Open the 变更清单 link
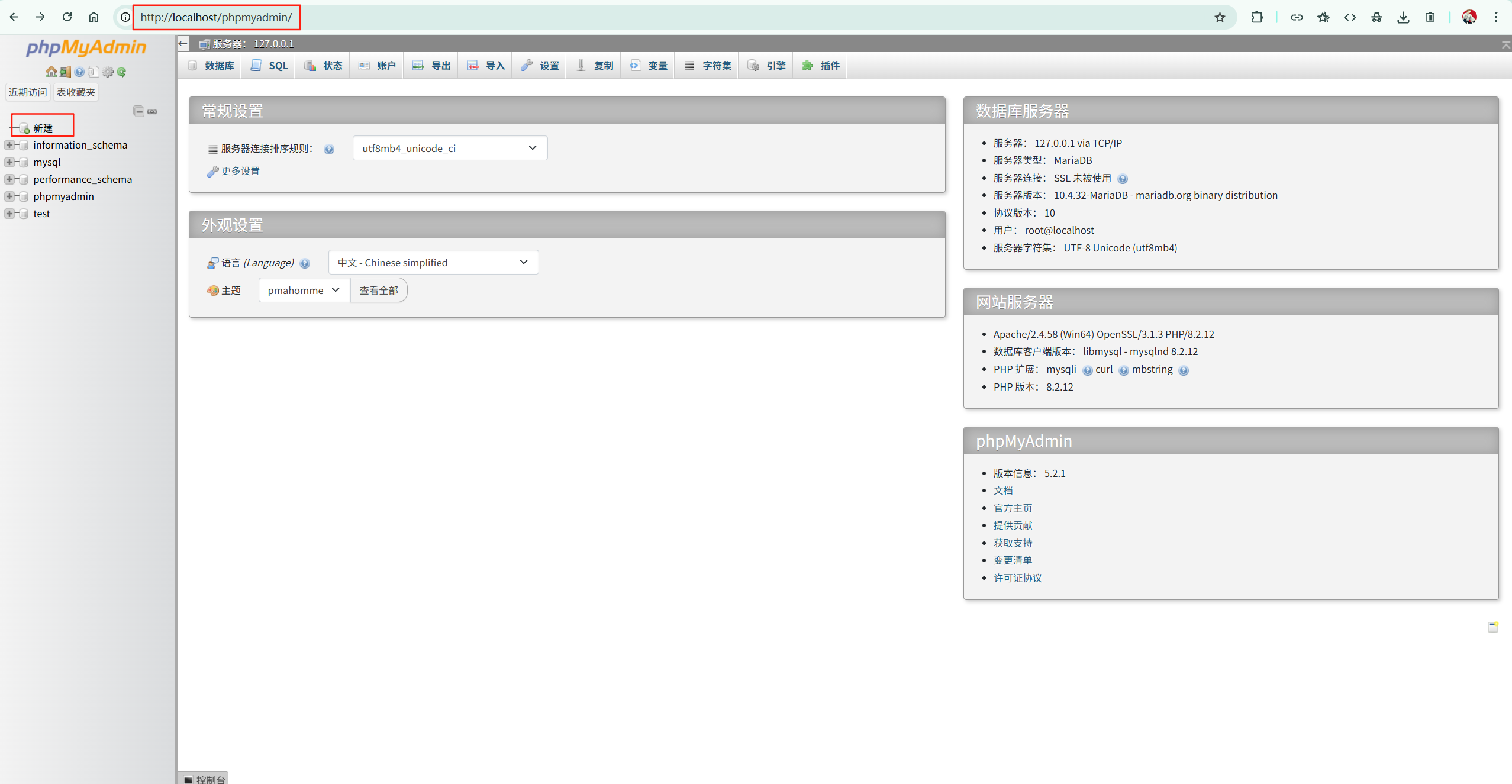Image resolution: width=1512 pixels, height=784 pixels. (1013, 560)
